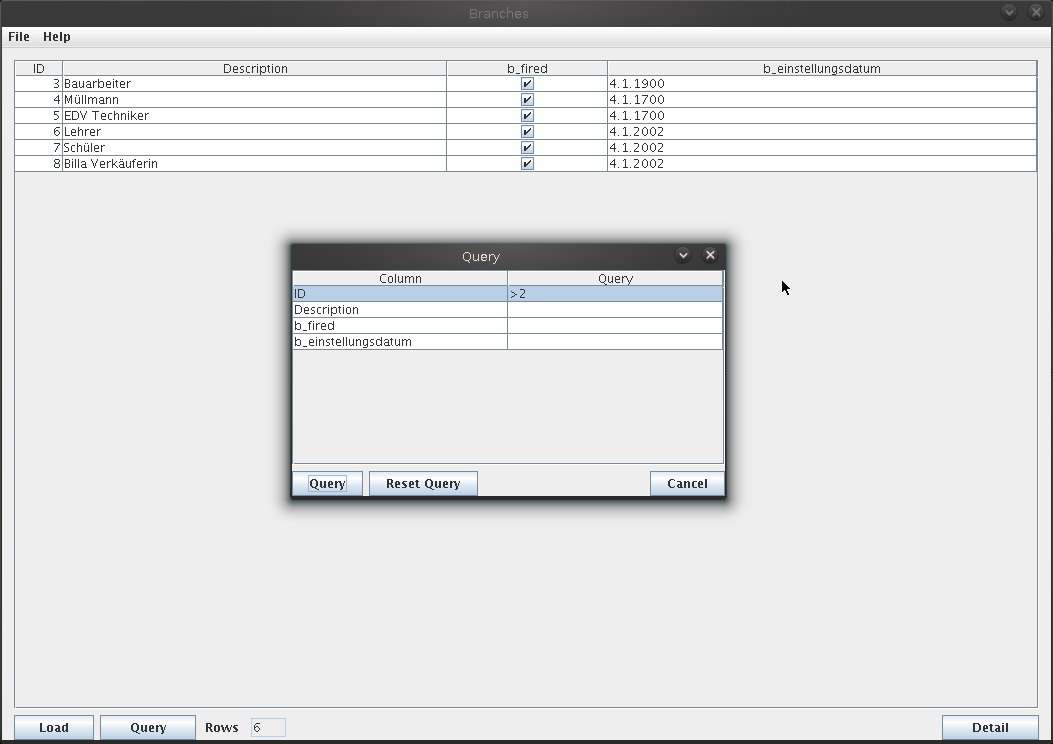Open the File menu

[19, 36]
